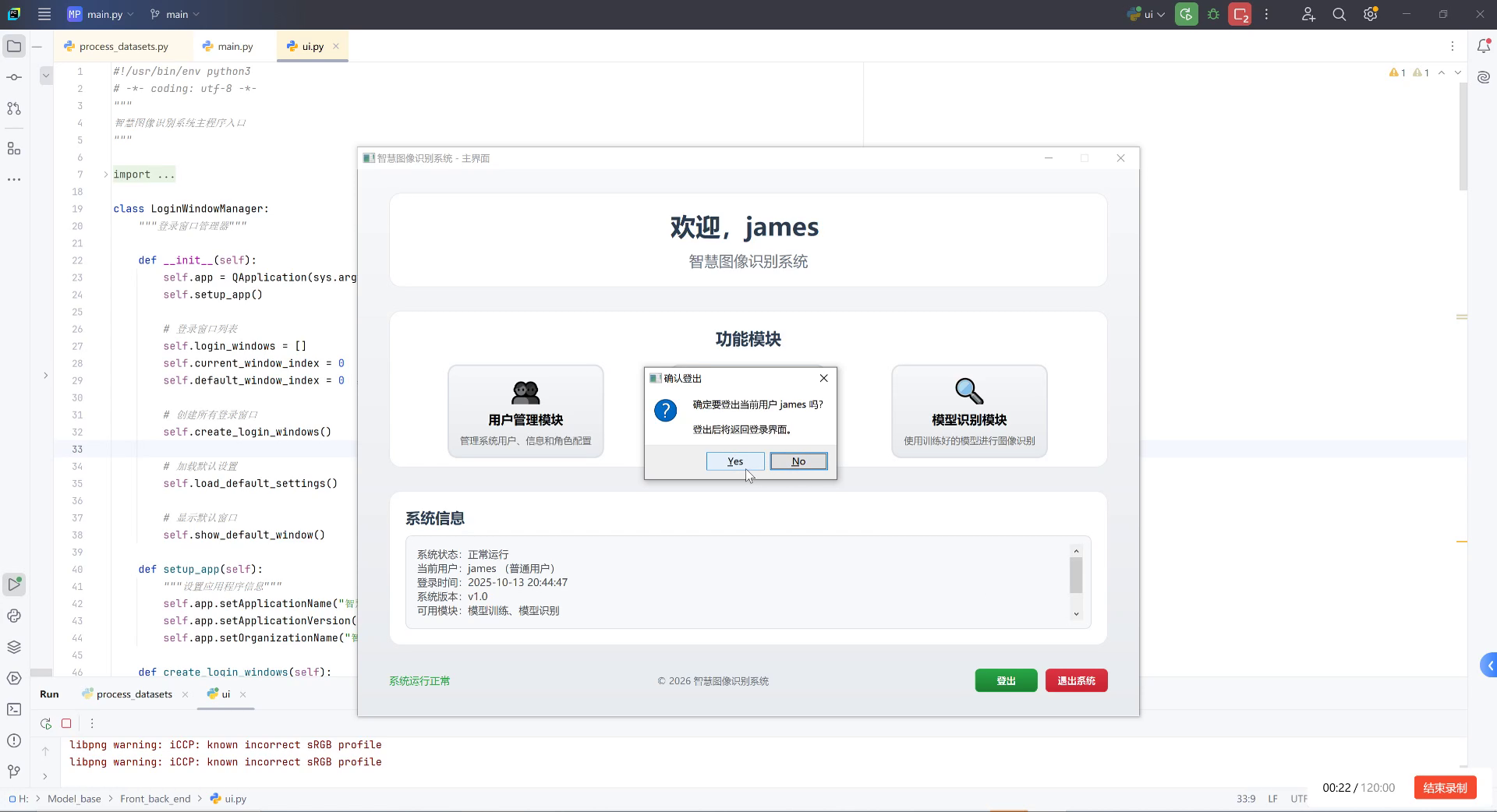The height and width of the screenshot is (812, 1497).
Task: Open the Code With Me icon
Action: pos(1308,14)
